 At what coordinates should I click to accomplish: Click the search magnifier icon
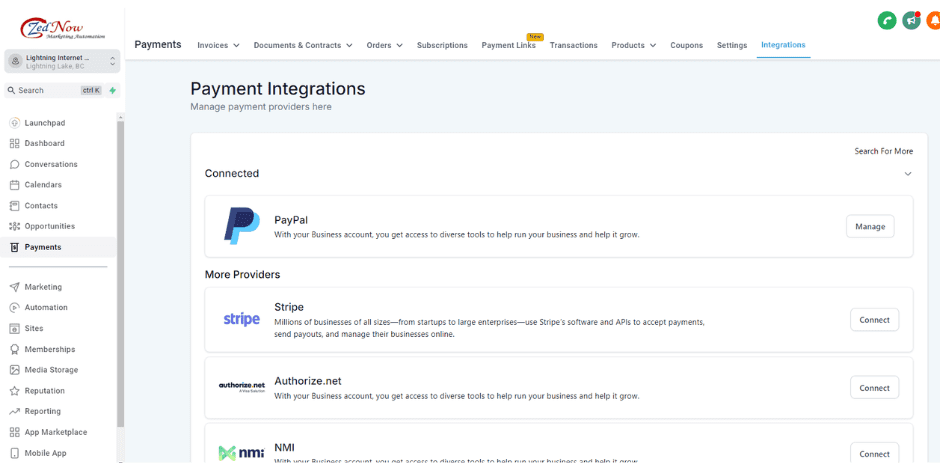[x=11, y=91]
